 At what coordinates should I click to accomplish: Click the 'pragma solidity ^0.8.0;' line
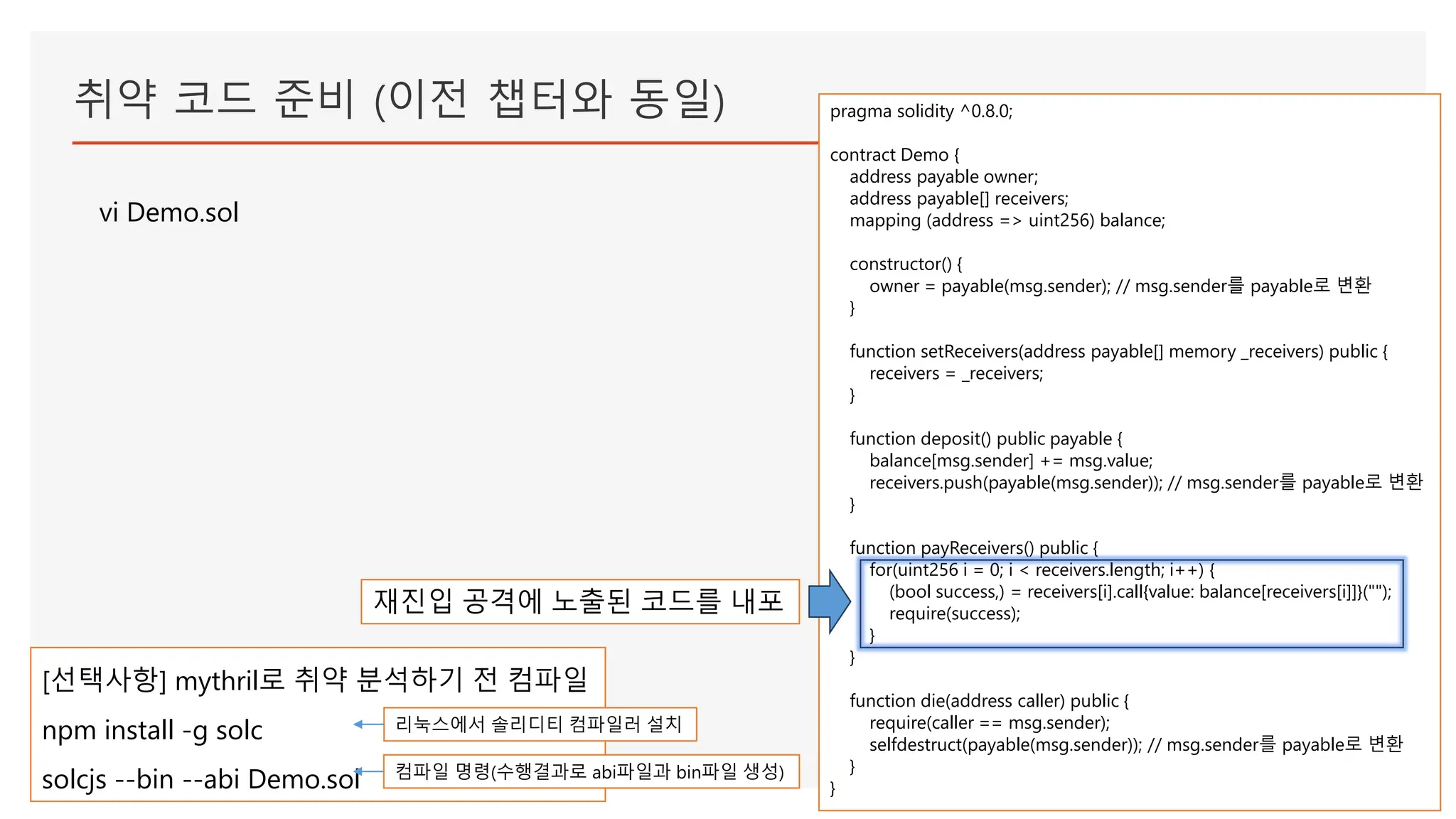point(921,112)
